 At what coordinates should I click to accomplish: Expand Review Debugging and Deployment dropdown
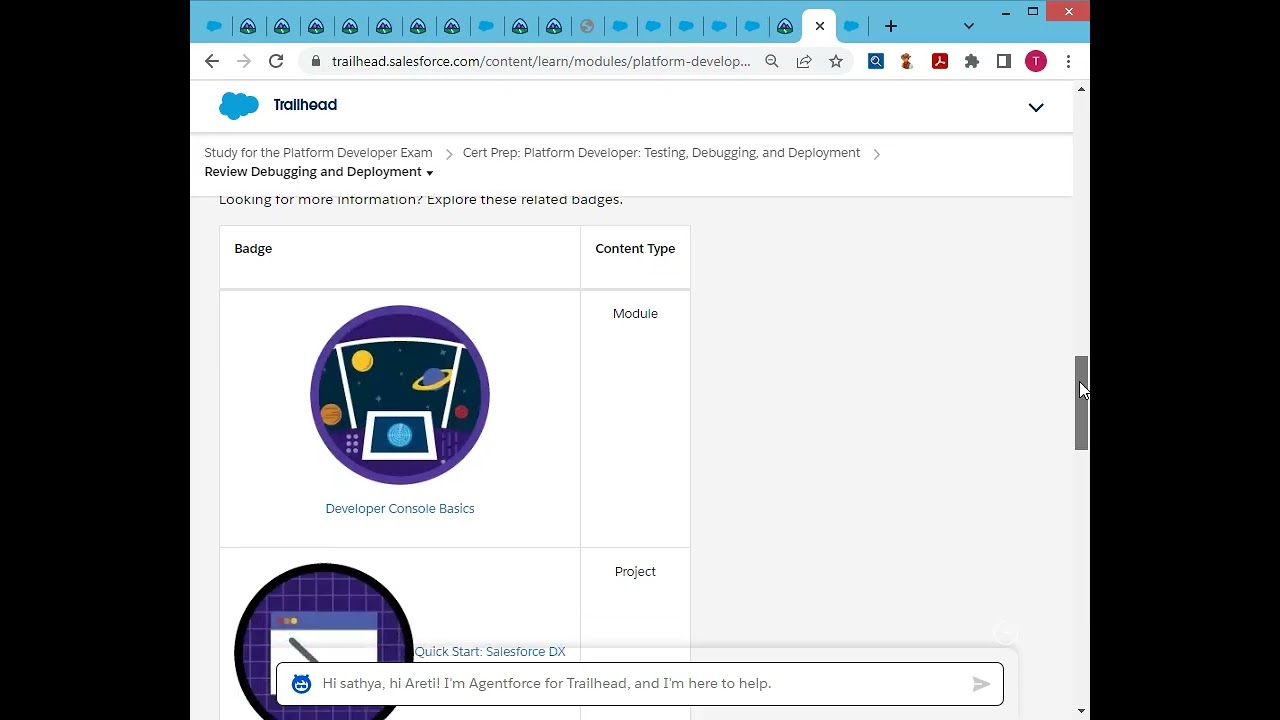pos(319,172)
